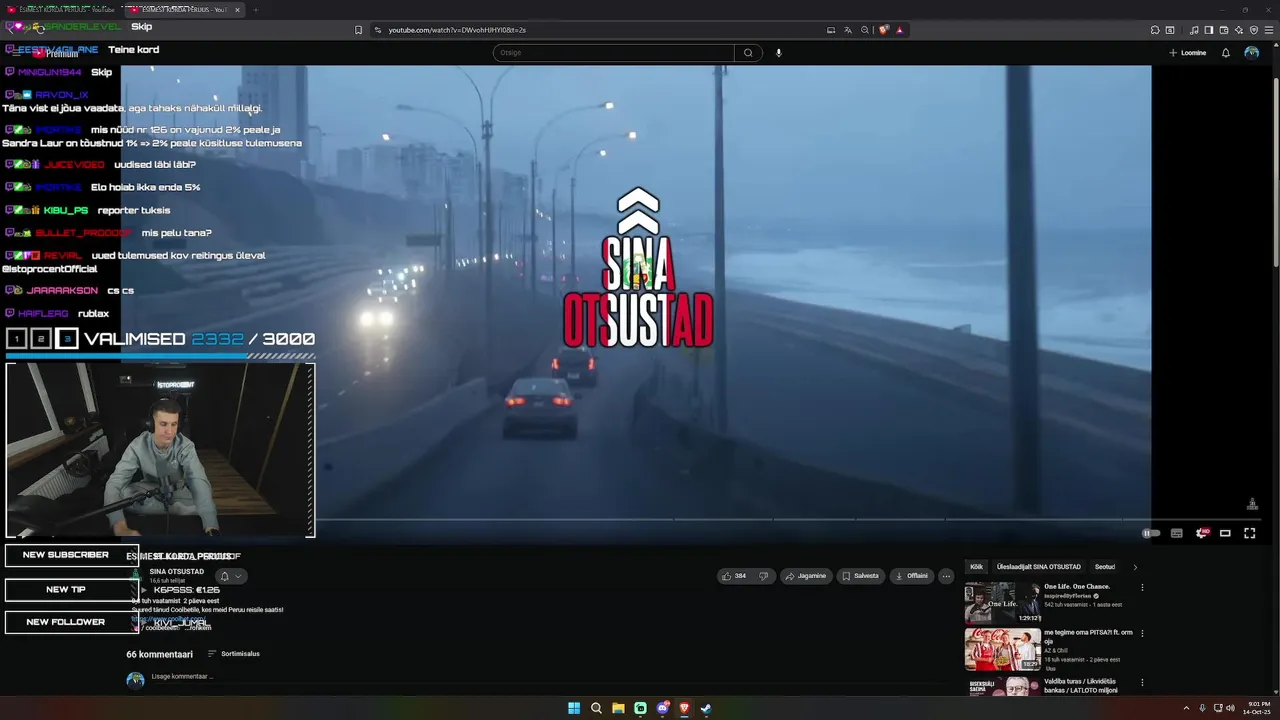Open Brave Shields lion icon
1280x720 pixels.
click(x=883, y=30)
